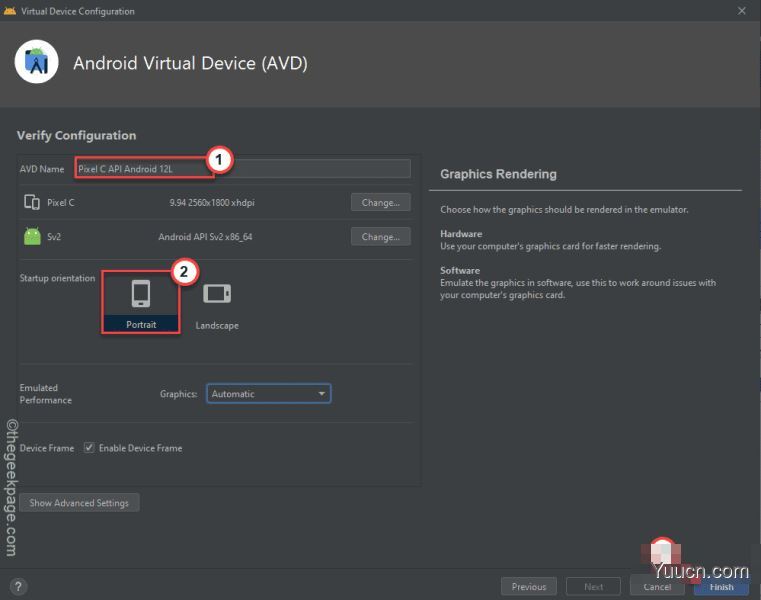Click the 'Emulated Performance' label
The width and height of the screenshot is (761, 600).
(x=46, y=394)
